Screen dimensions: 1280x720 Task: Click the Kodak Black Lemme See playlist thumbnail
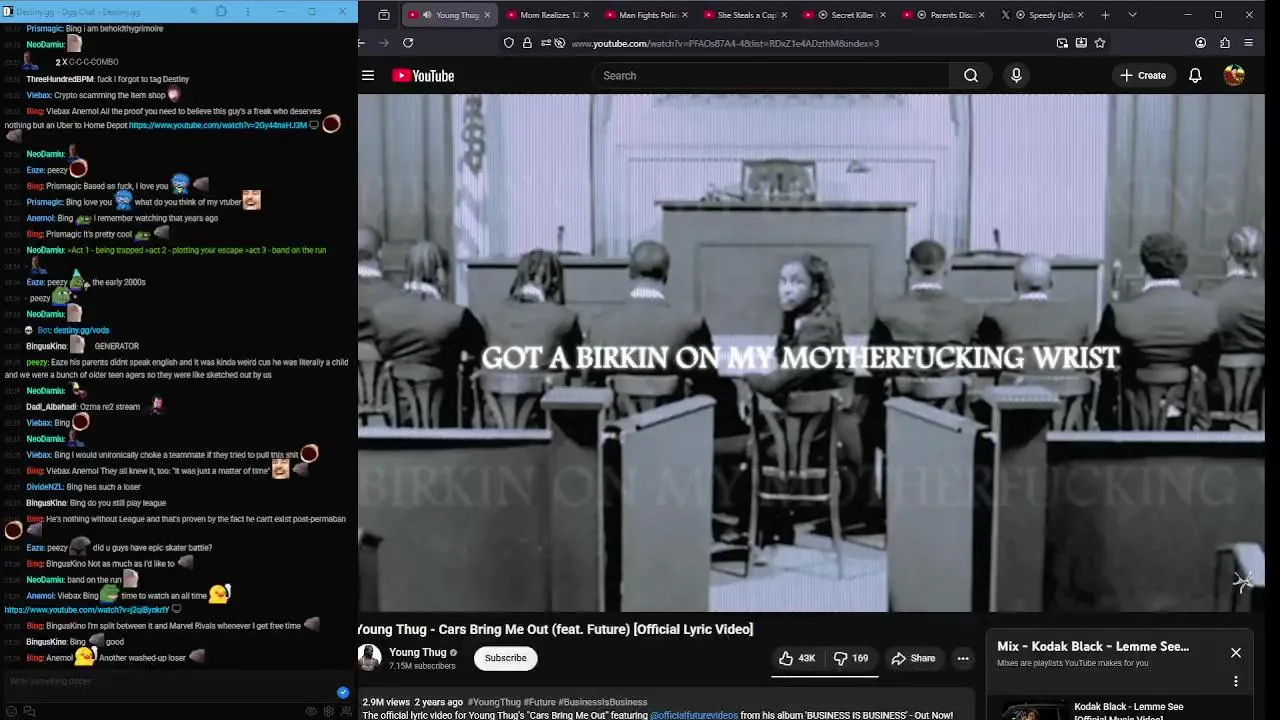tap(1032, 711)
